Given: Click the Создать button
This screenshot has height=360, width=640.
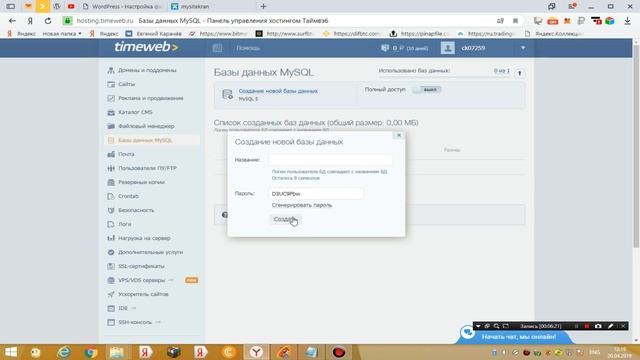Looking at the screenshot, I should [285, 220].
